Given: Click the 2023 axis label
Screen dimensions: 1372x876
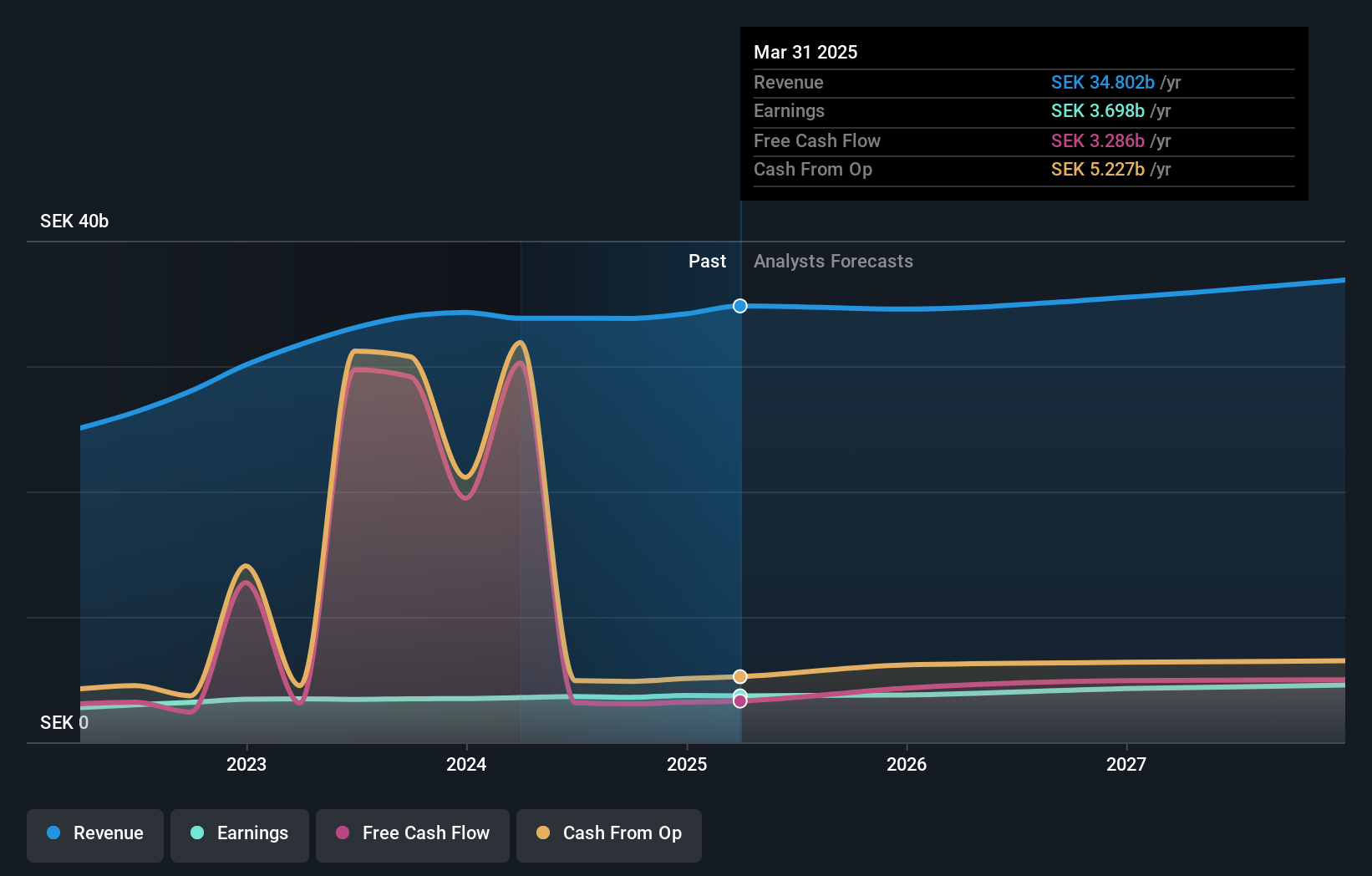Looking at the screenshot, I should coord(246,764).
